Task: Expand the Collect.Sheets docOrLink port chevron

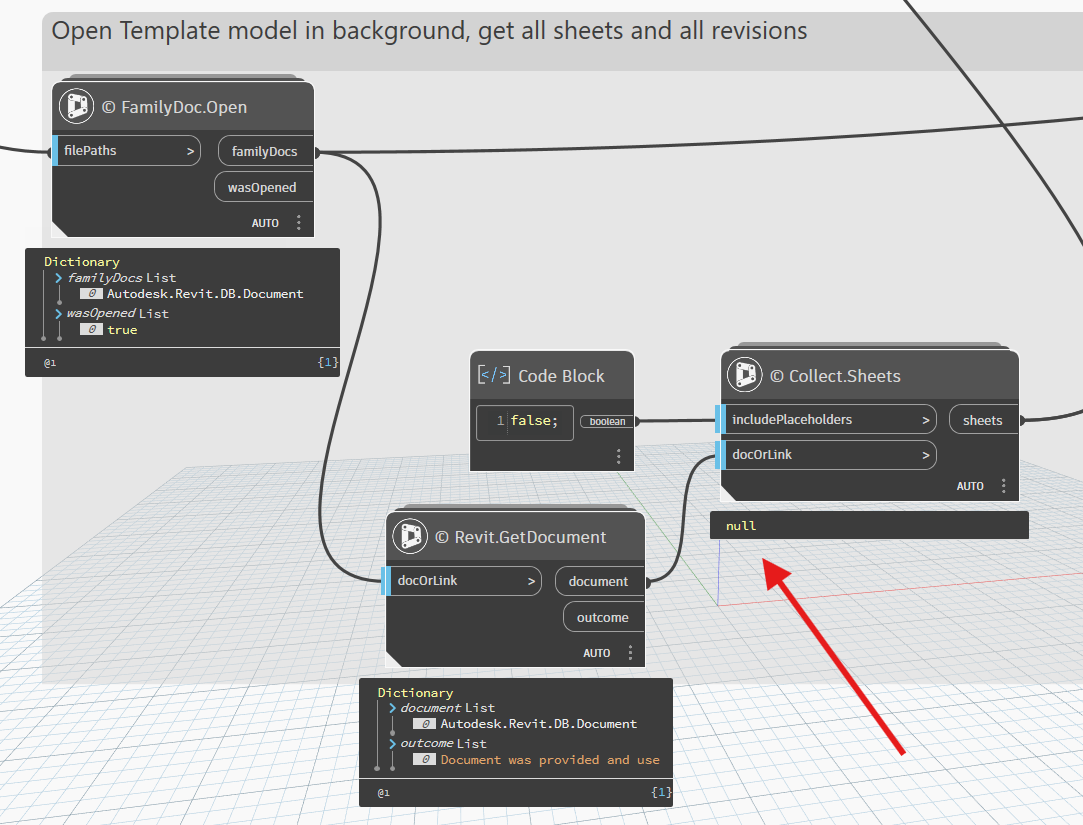Action: click(x=926, y=455)
